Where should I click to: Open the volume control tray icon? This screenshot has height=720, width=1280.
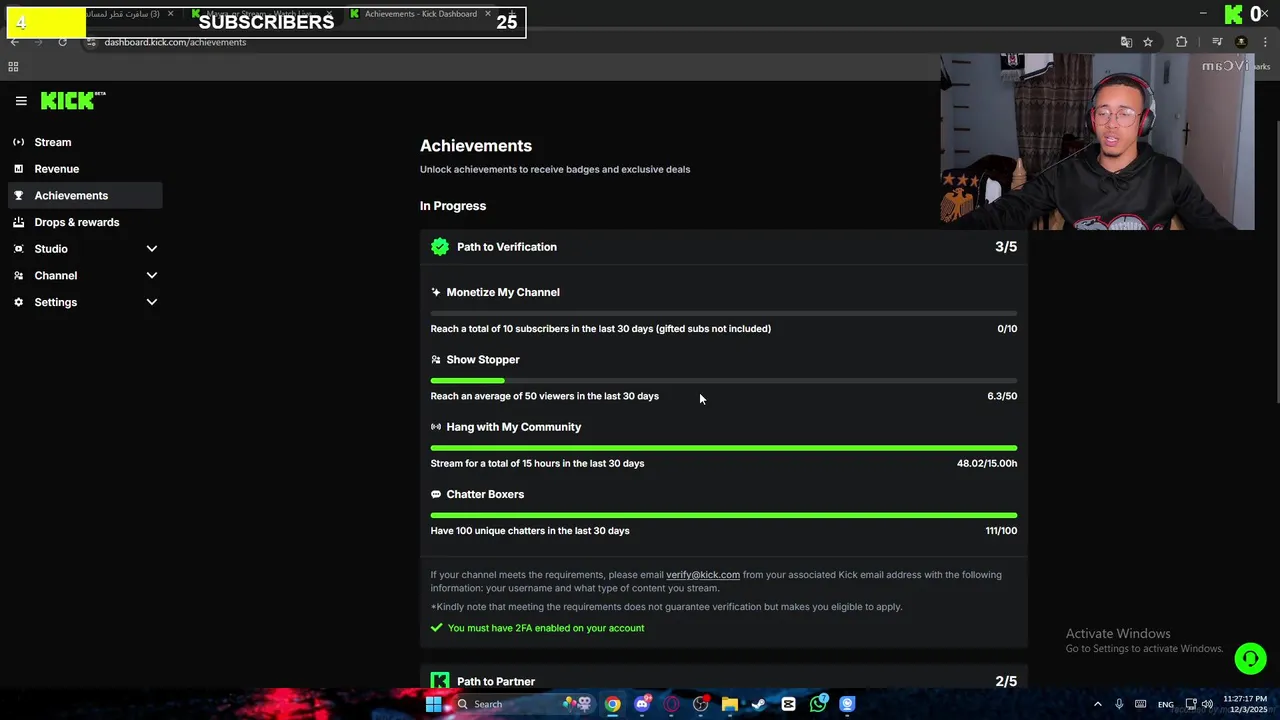(x=1207, y=704)
